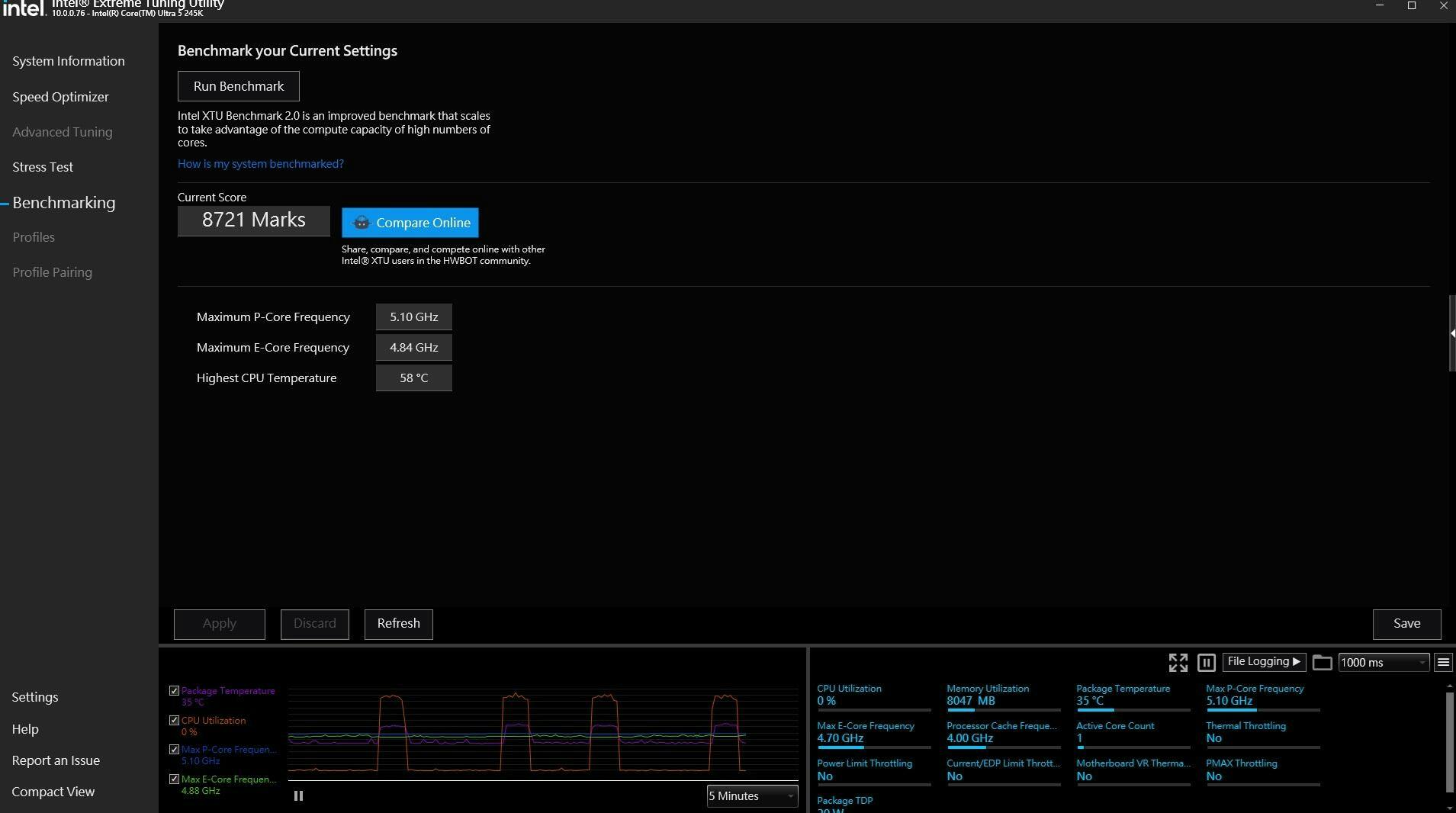1456x813 pixels.
Task: Toggle Max E-Core Frequency graph checkbox
Action: (x=174, y=779)
